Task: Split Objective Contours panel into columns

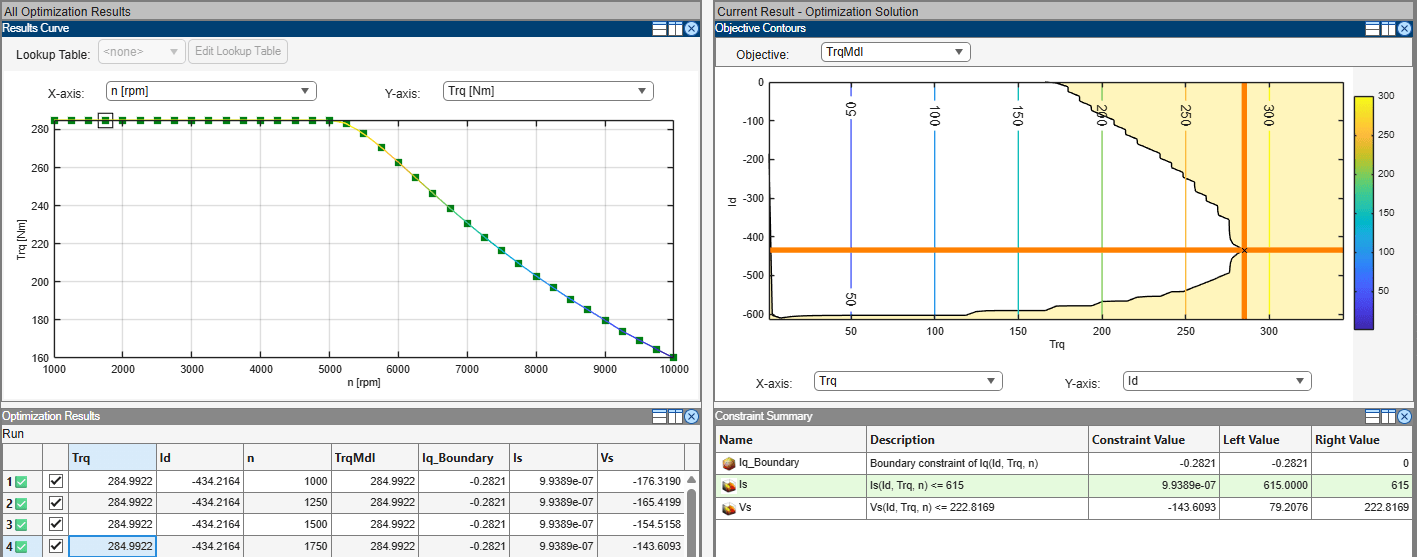Action: [x=1389, y=28]
